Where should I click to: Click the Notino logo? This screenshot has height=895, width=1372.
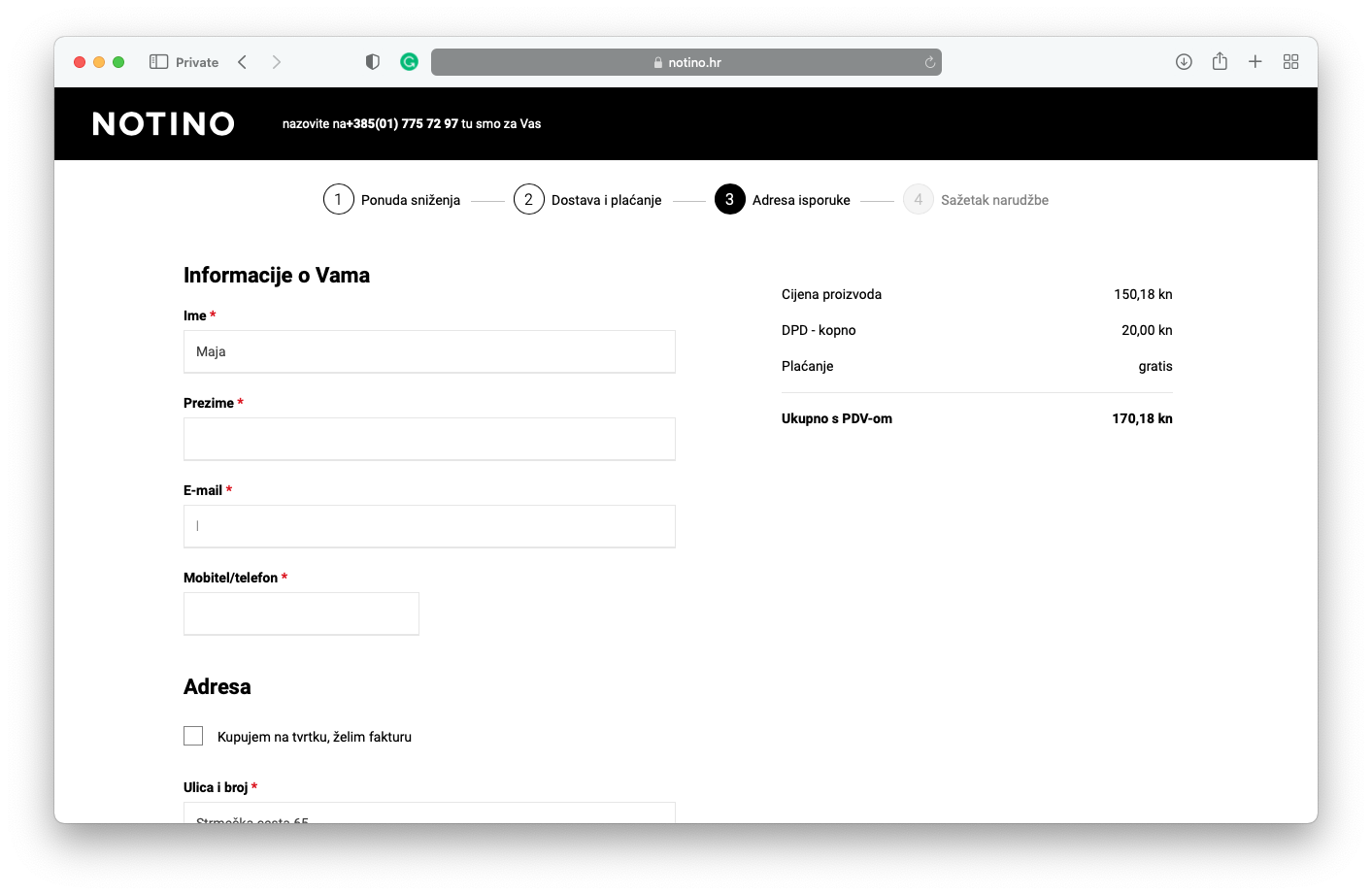pos(163,124)
